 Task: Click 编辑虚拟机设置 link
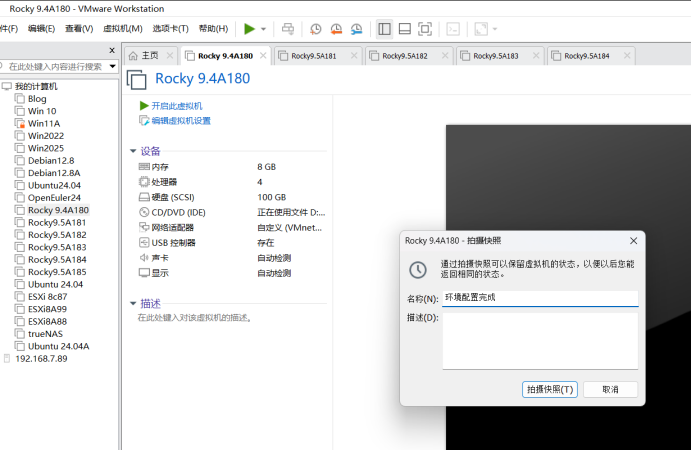[x=180, y=121]
